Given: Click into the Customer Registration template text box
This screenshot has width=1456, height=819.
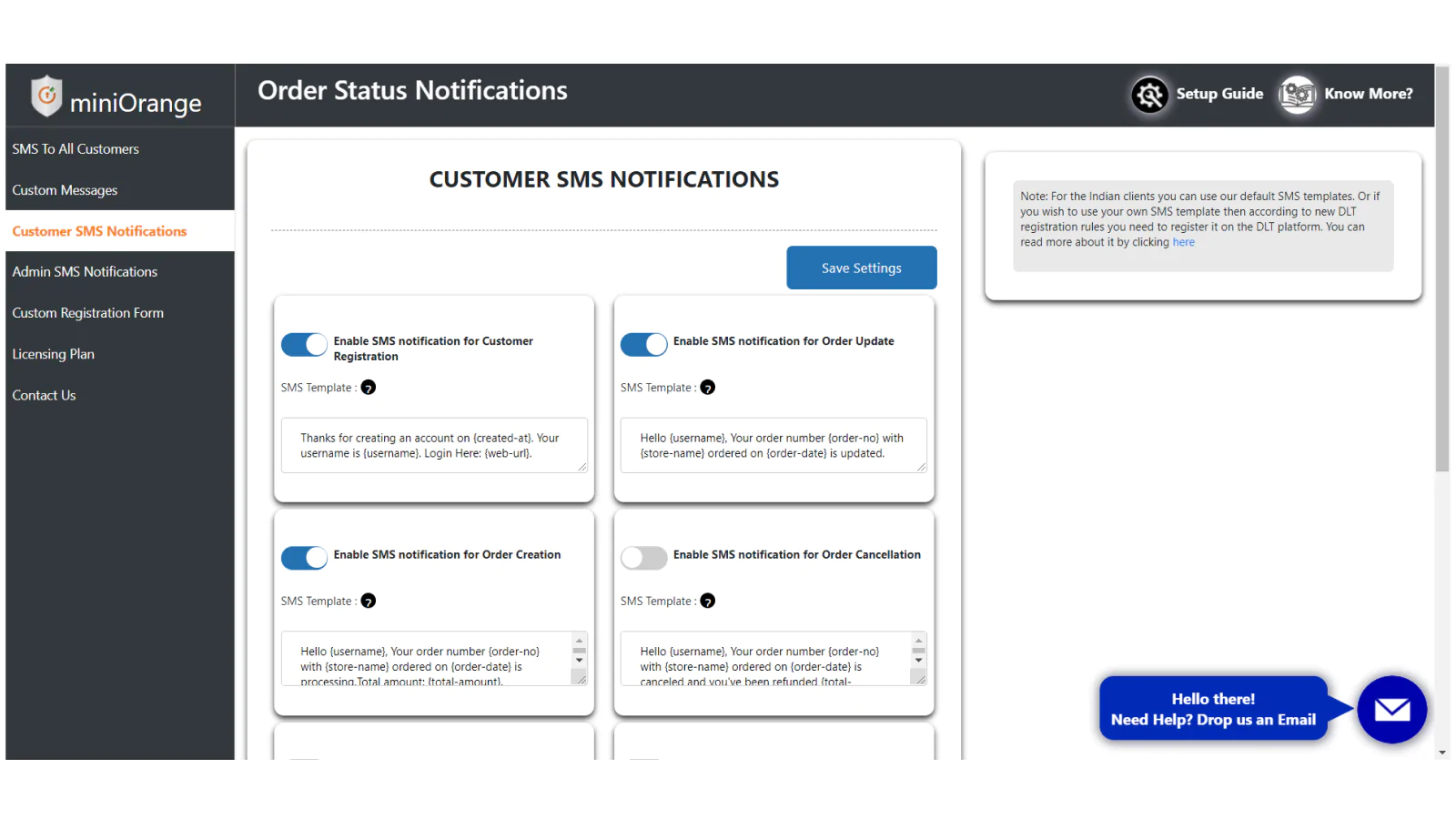Looking at the screenshot, I should click(x=434, y=445).
